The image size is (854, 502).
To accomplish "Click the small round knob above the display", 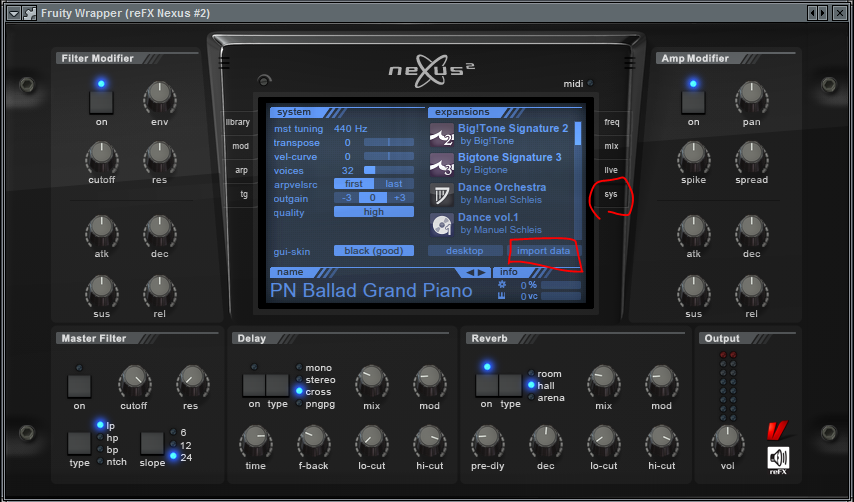I will (264, 81).
